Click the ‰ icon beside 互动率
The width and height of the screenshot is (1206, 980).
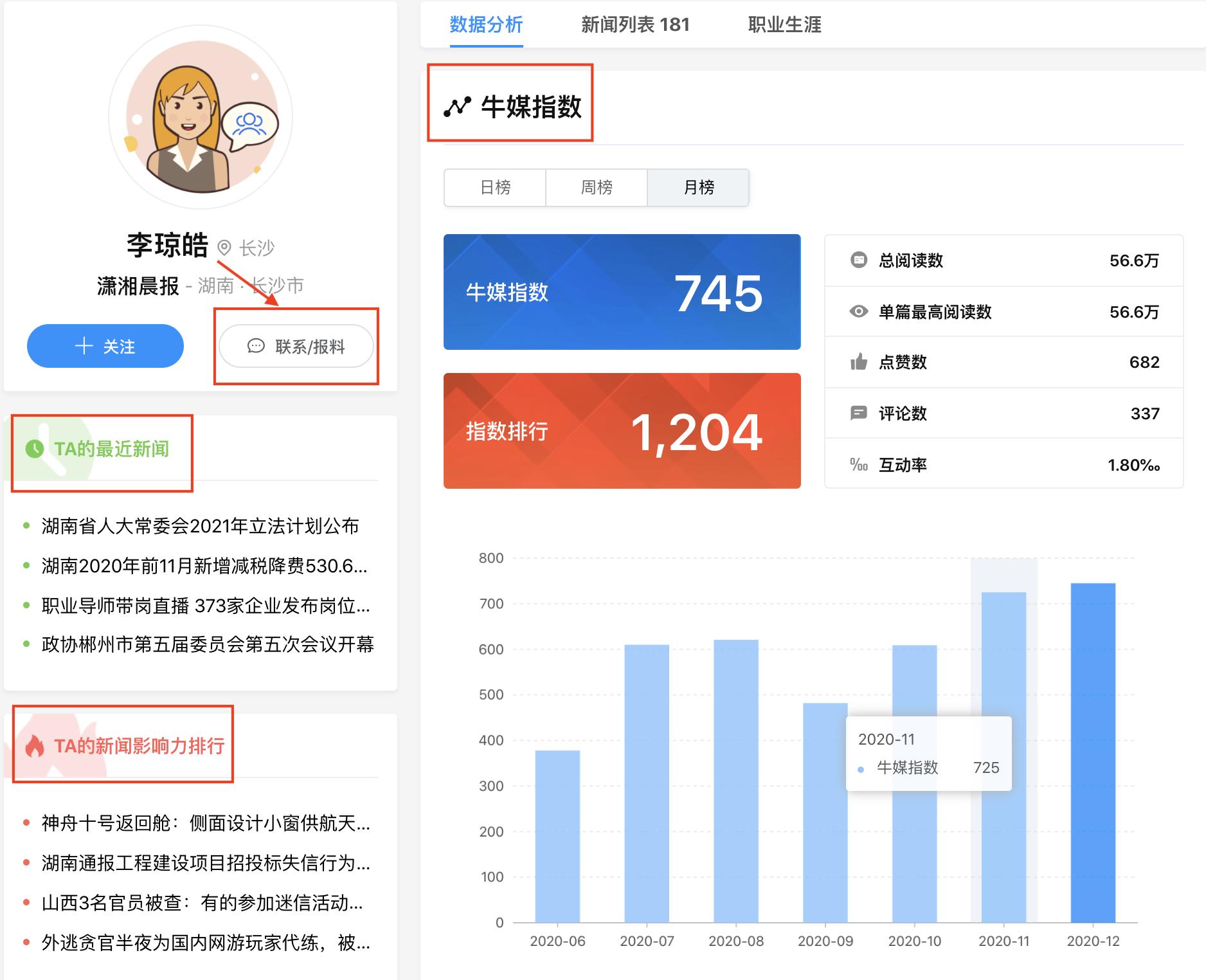[858, 464]
